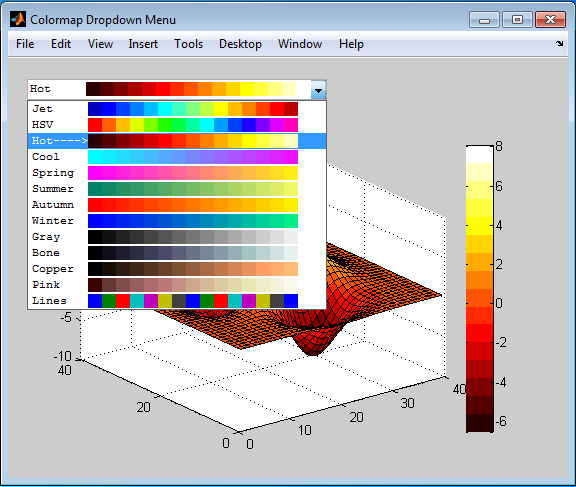
Task: Select the Lines colormap entry
Action: tap(177, 301)
